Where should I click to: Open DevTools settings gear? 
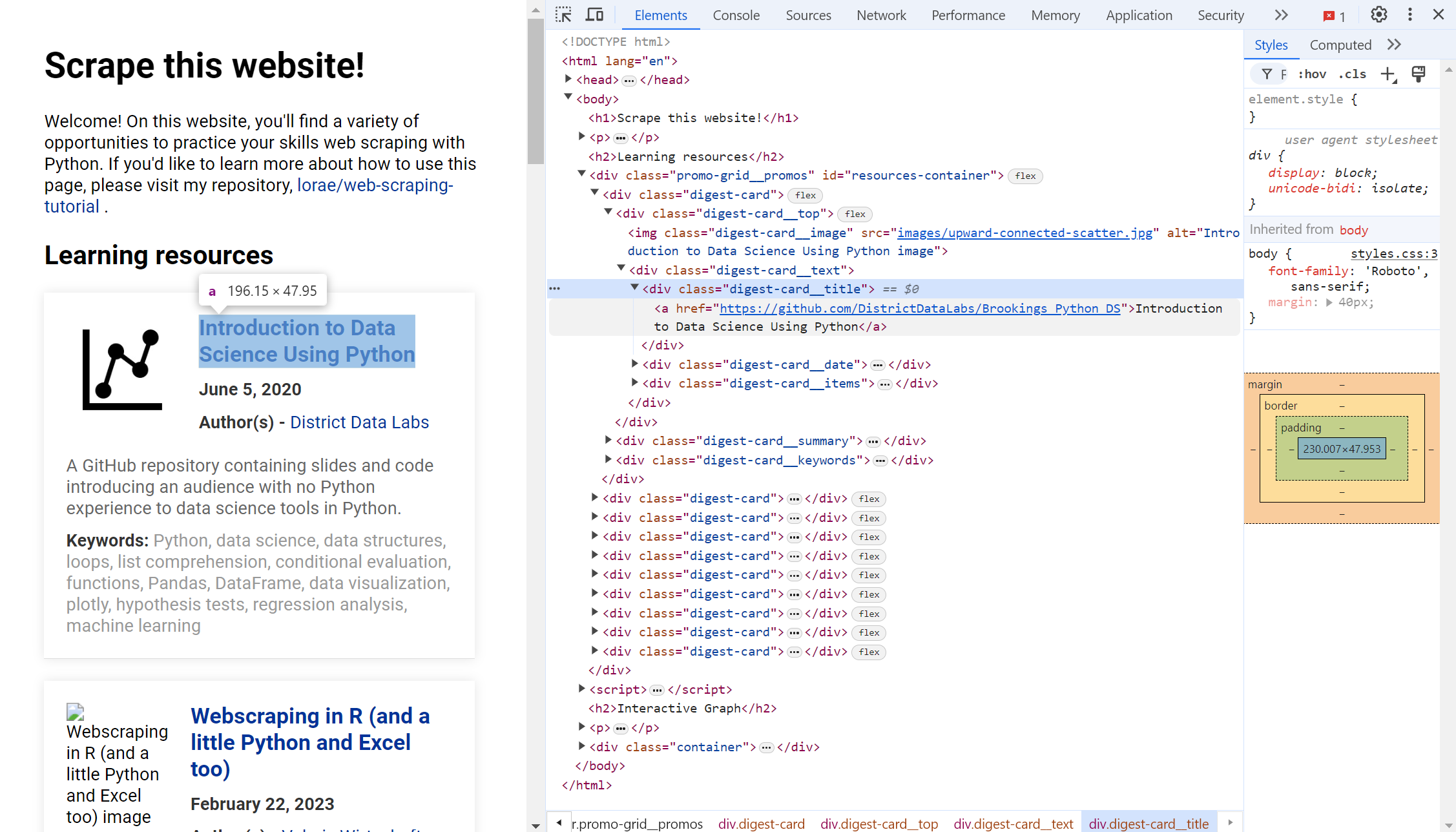pyautogui.click(x=1378, y=15)
